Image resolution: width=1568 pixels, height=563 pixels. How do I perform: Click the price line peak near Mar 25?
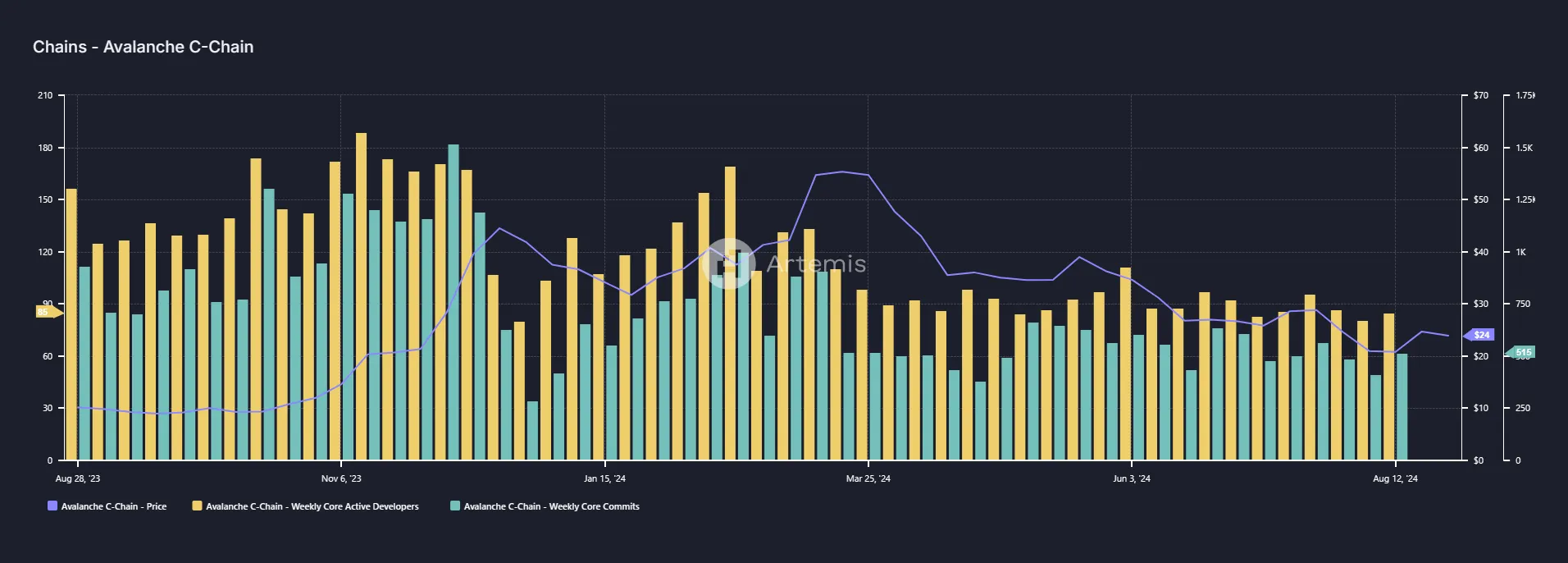pyautogui.click(x=842, y=172)
